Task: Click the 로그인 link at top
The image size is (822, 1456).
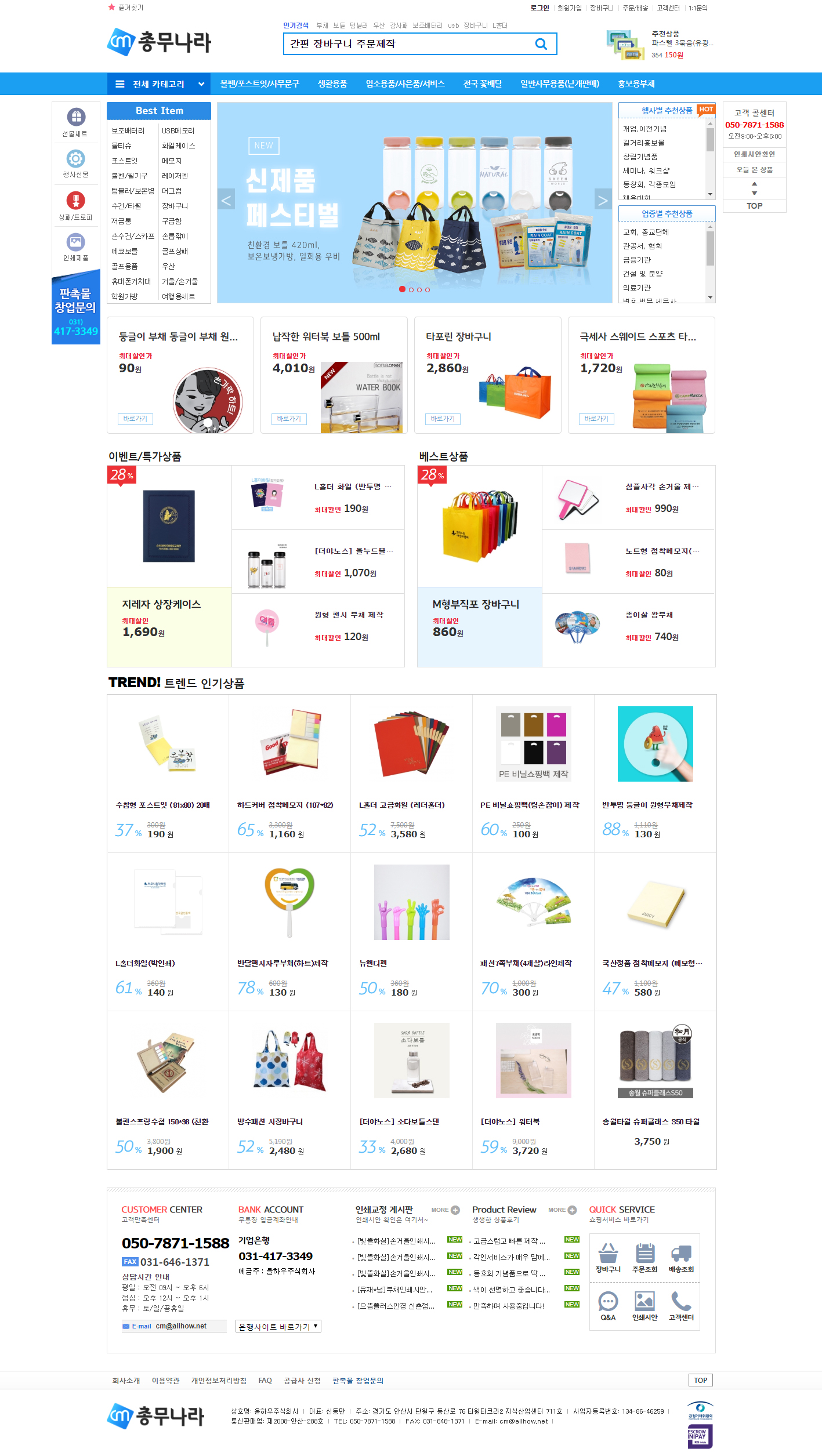Action: [539, 8]
